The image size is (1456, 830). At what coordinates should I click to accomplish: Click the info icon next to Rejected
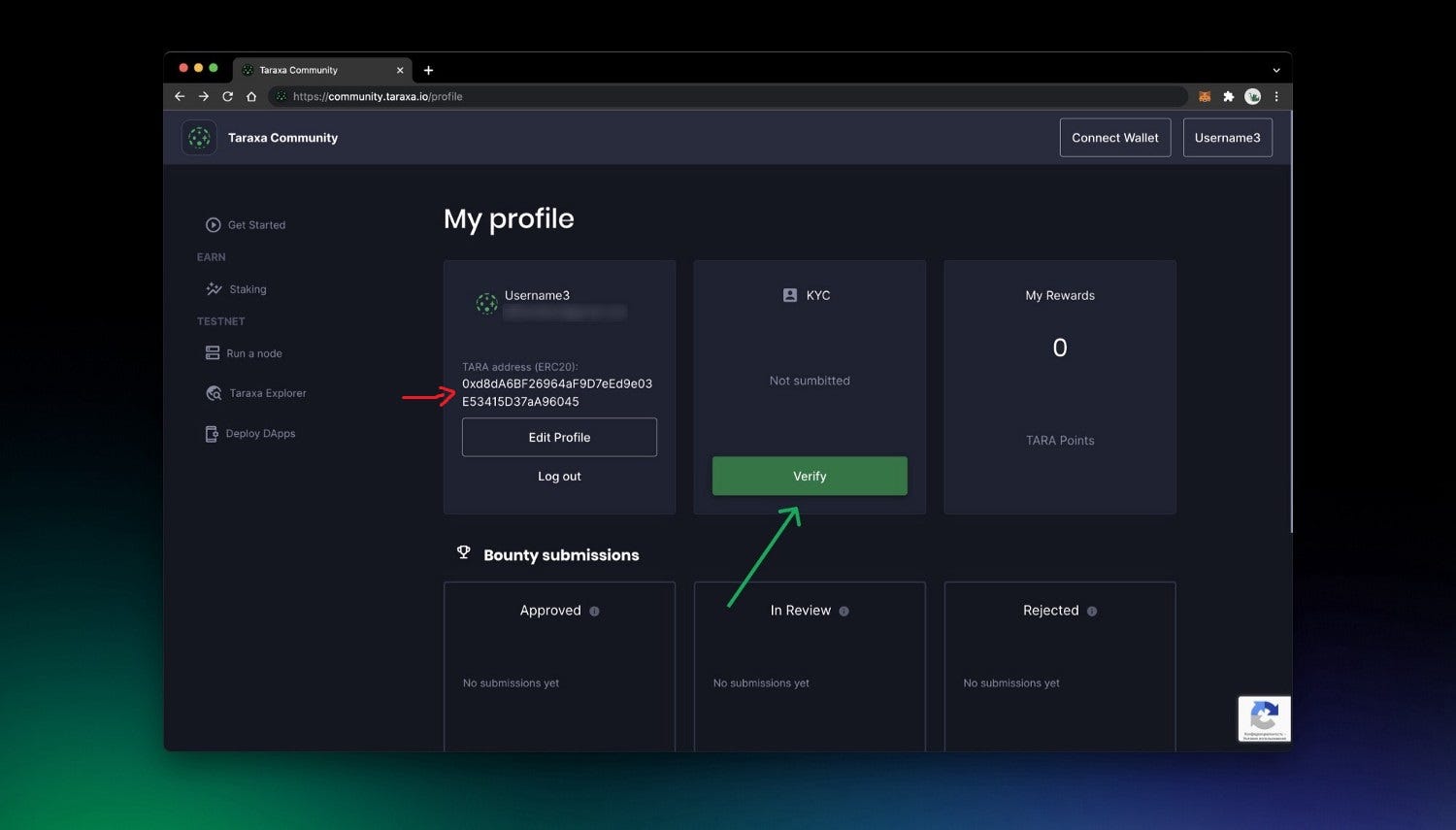(1092, 612)
